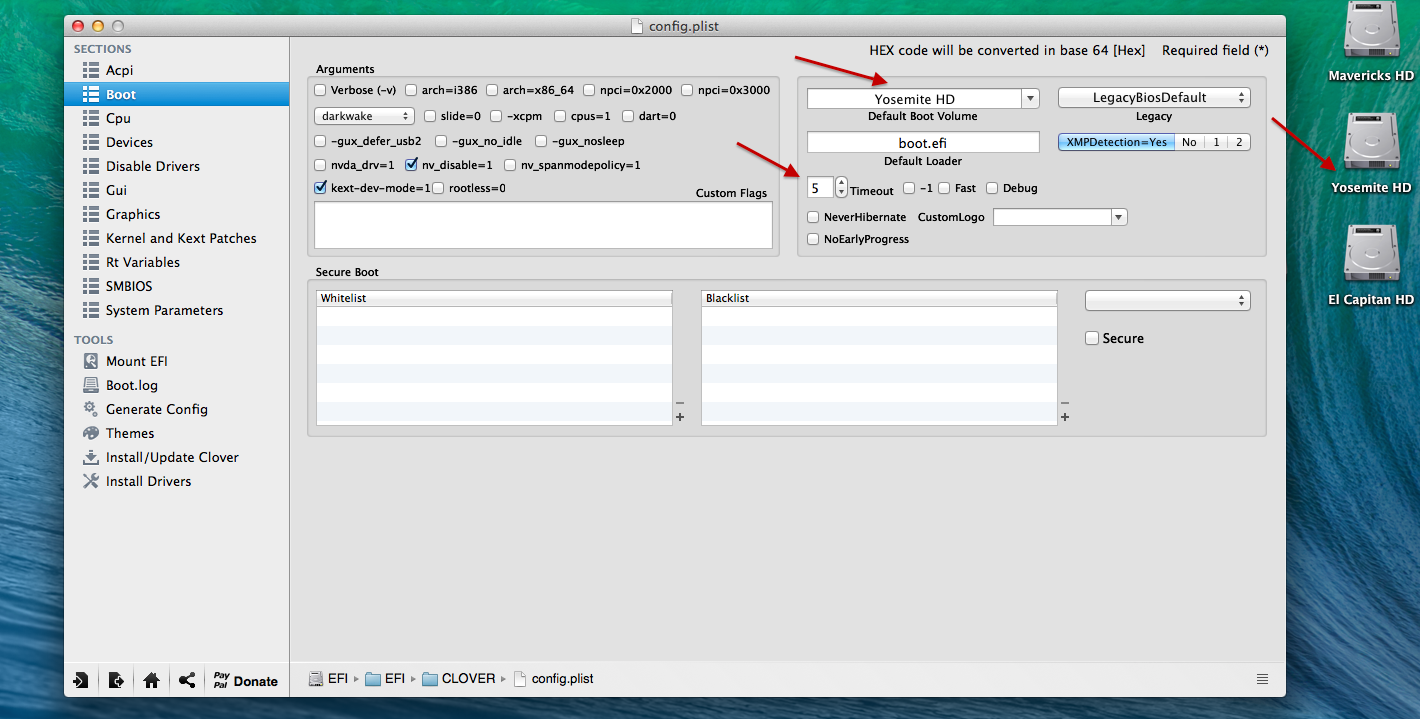
Task: Select XMPDetection segment 1
Action: (x=1216, y=142)
